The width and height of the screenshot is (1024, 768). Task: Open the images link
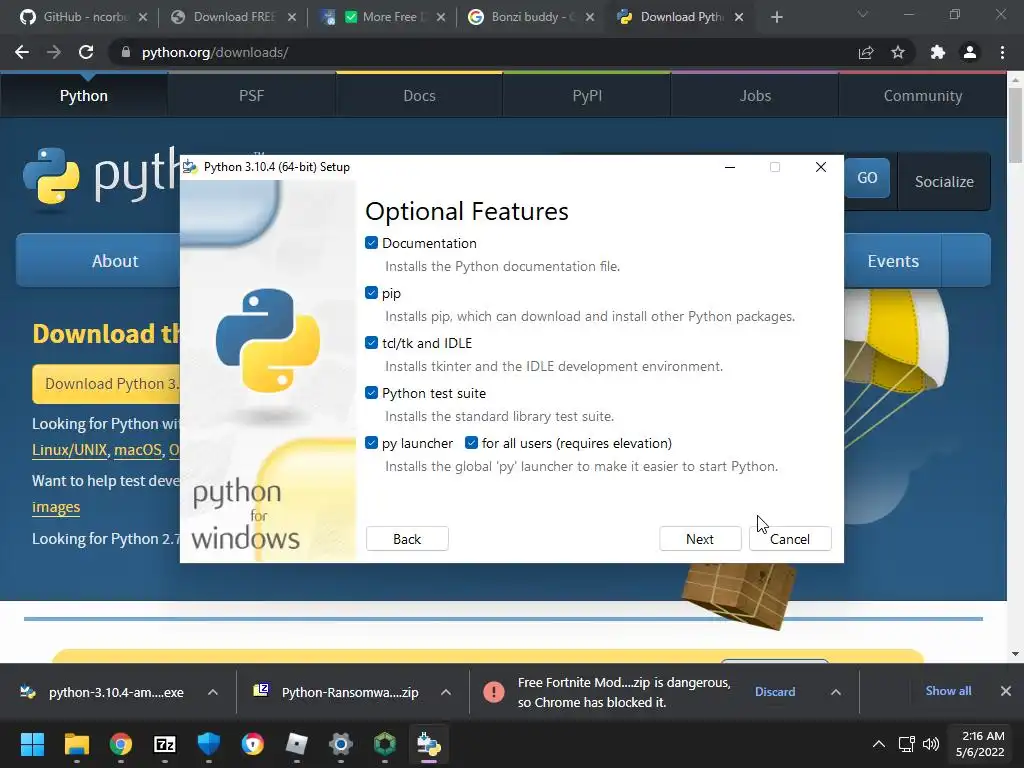(56, 507)
